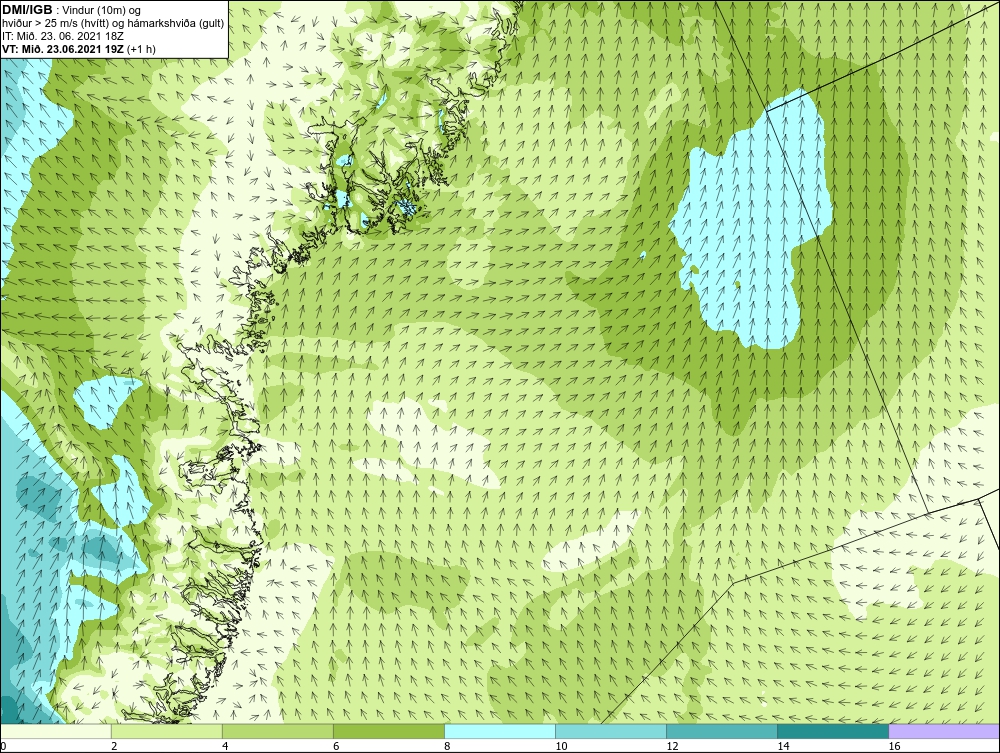Click the legend label '2'
Viewport: 1000px width, 753px height.
[x=114, y=746]
